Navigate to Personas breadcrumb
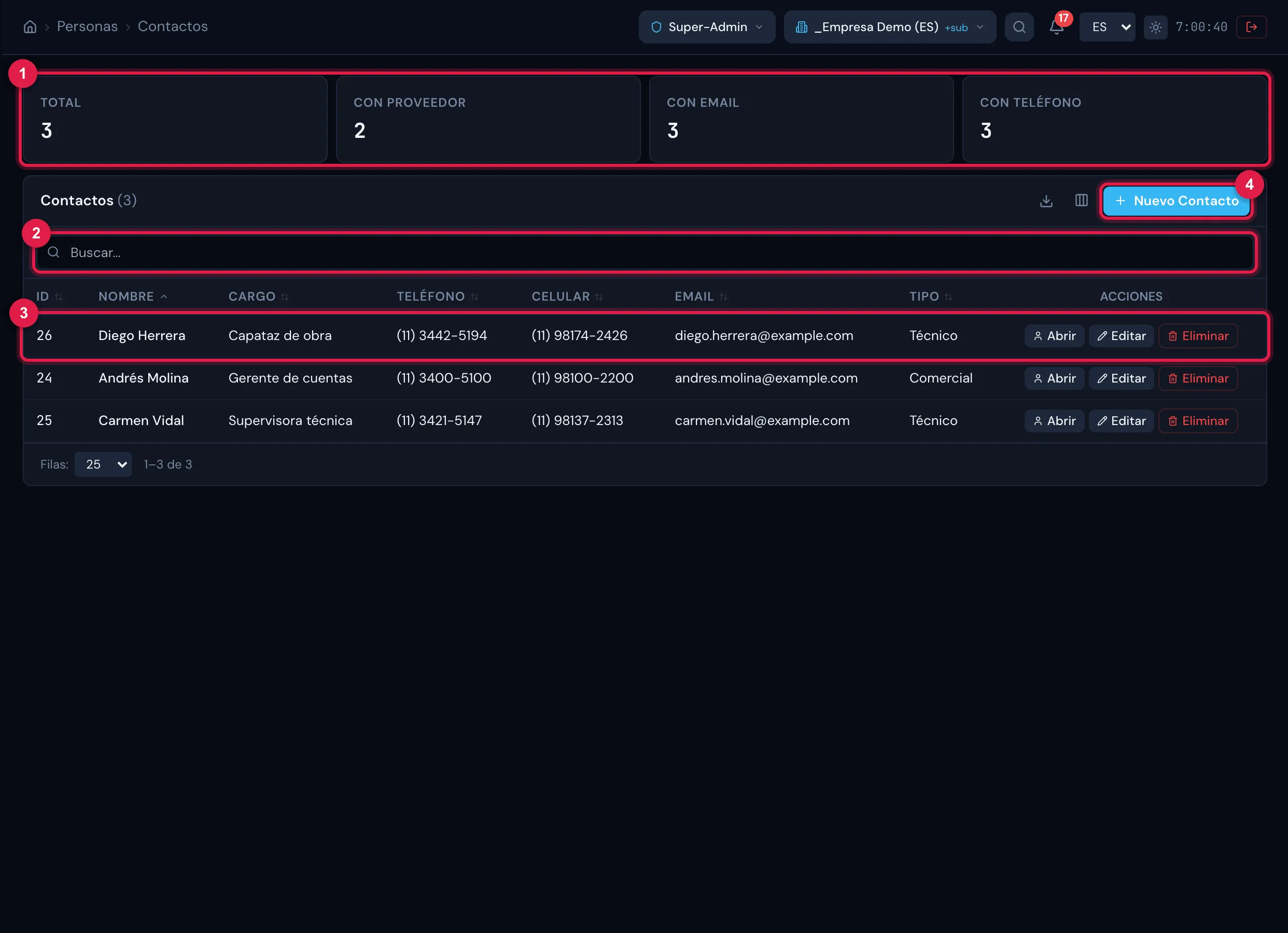This screenshot has height=933, width=1288. (88, 26)
